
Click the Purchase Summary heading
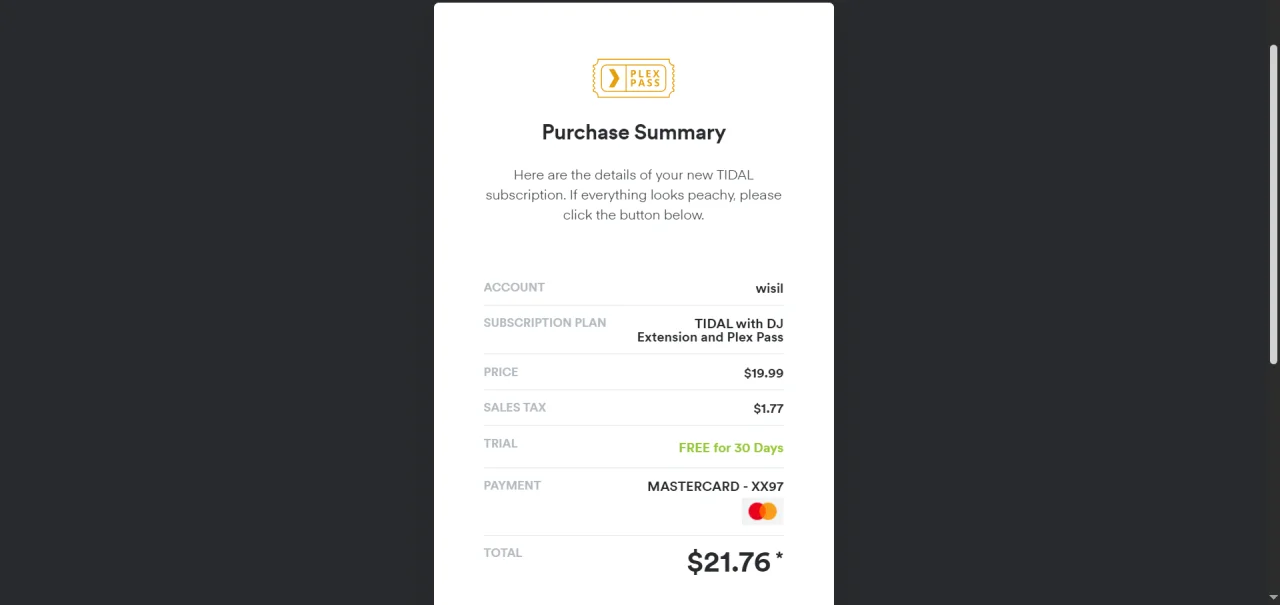coord(633,132)
